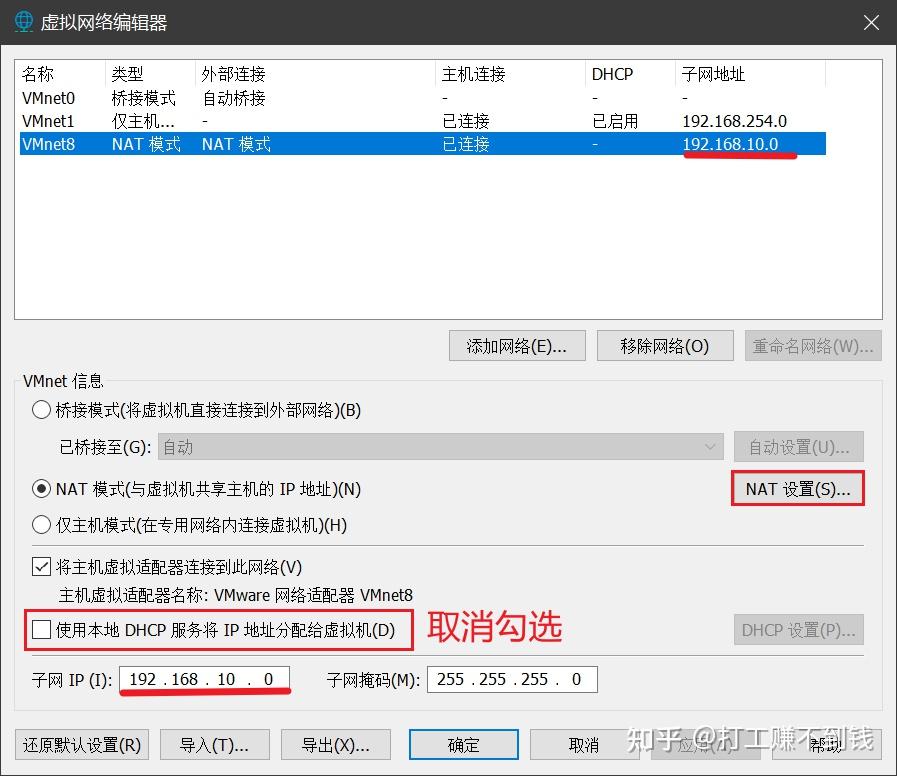Click the 已启用 DHCP cell of VMnet1

(x=615, y=121)
